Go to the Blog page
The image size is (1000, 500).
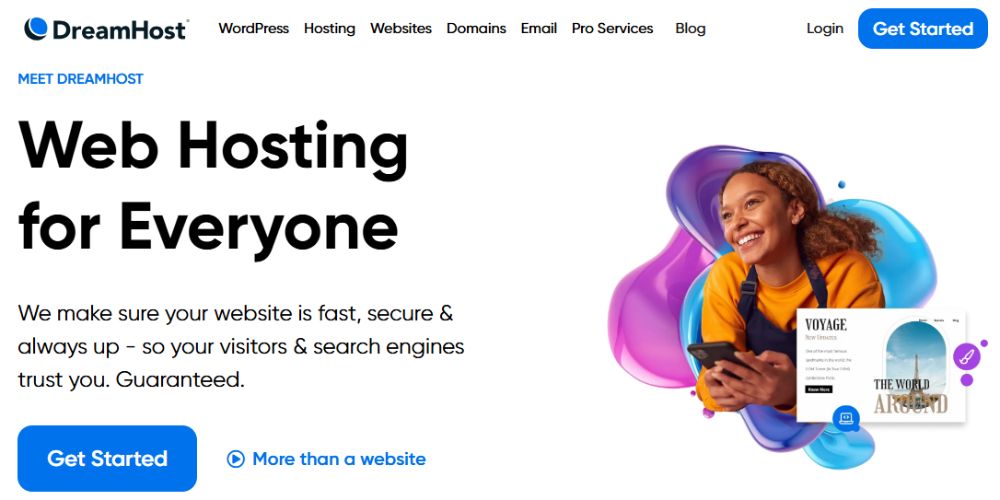coord(690,29)
